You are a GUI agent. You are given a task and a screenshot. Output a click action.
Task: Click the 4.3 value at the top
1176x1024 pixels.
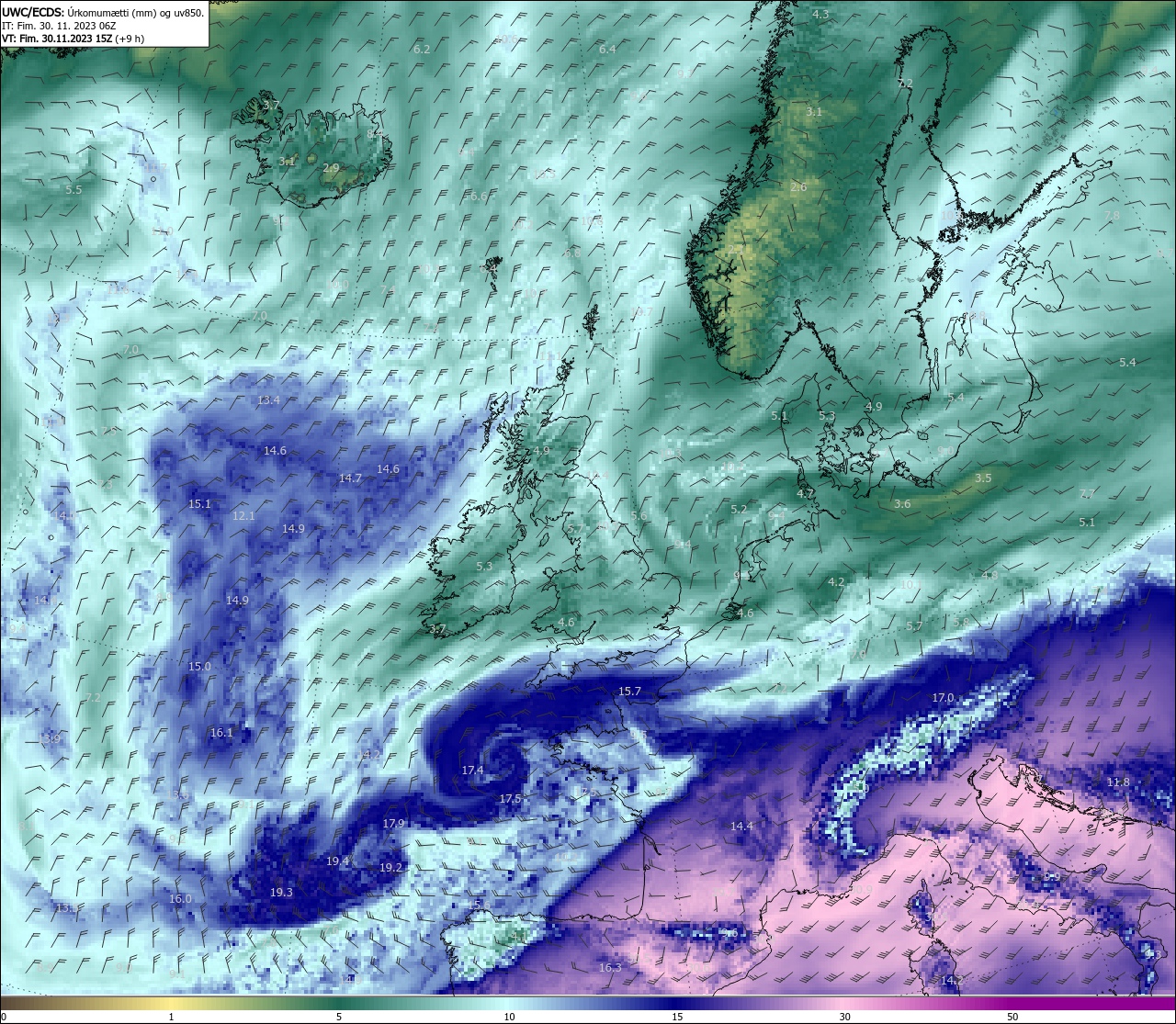820,15
